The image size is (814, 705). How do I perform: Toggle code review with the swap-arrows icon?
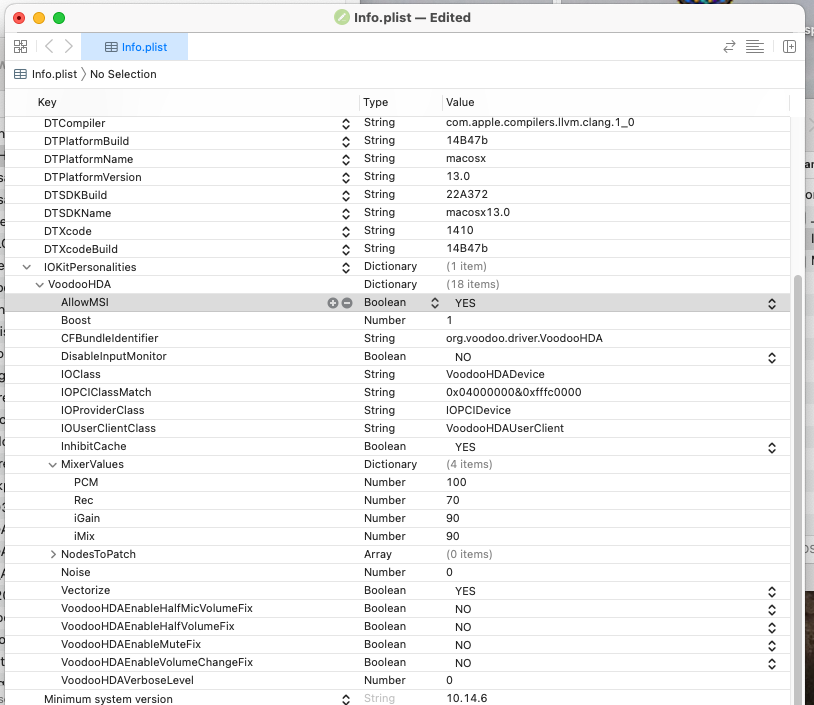tap(729, 47)
